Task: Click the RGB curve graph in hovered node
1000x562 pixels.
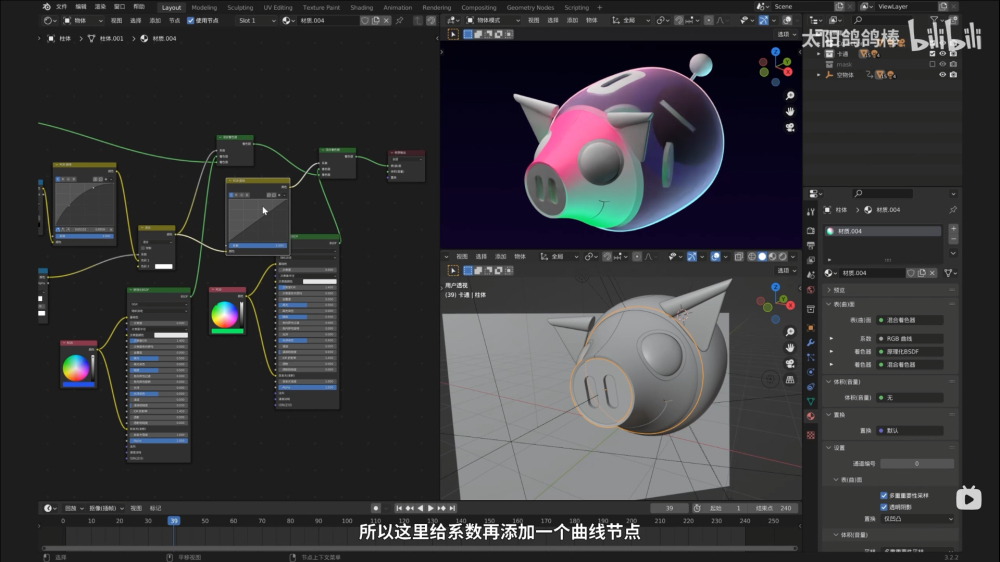Action: coord(258,219)
